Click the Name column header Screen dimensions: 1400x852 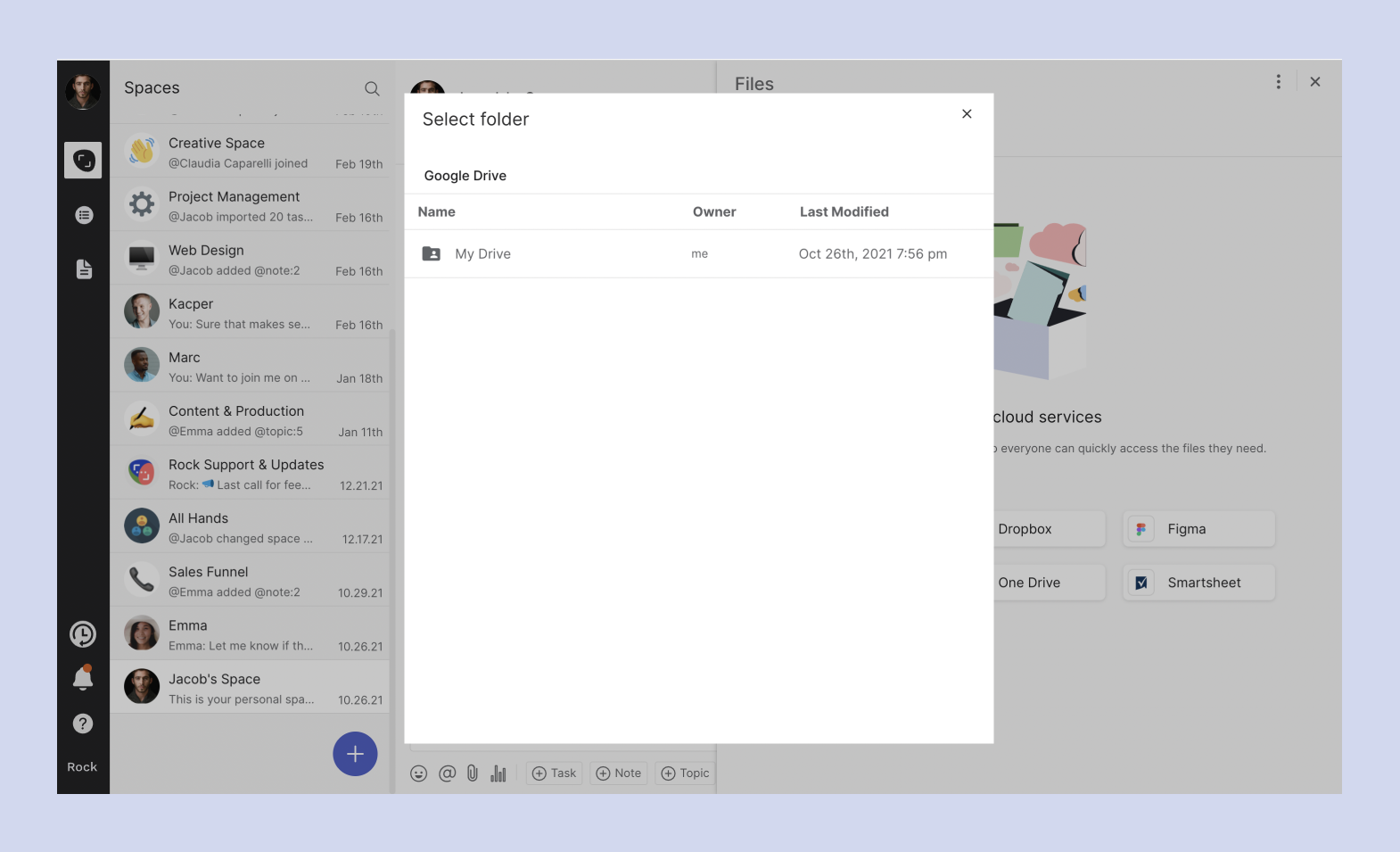(x=437, y=212)
